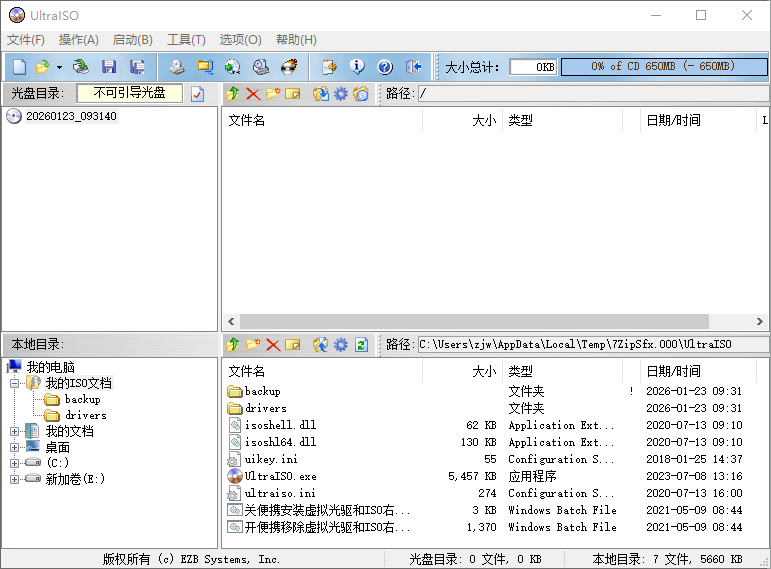Click the 不可引导光盘 boot status field
This screenshot has width=771, height=569.
(x=129, y=93)
